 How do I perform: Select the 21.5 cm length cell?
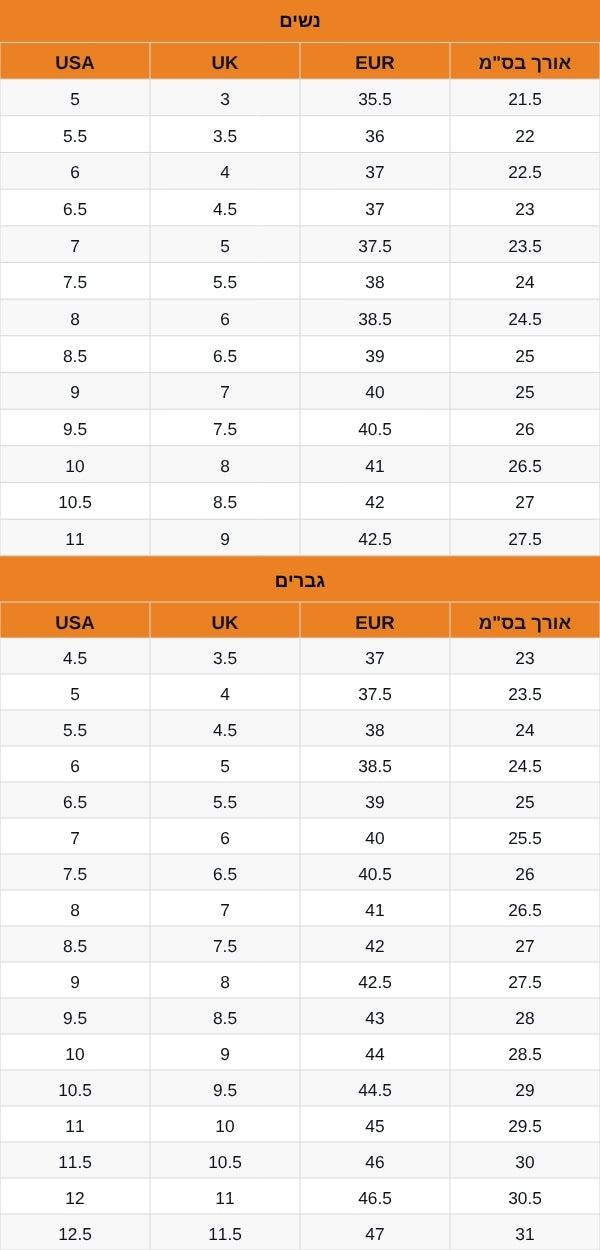tap(525, 99)
